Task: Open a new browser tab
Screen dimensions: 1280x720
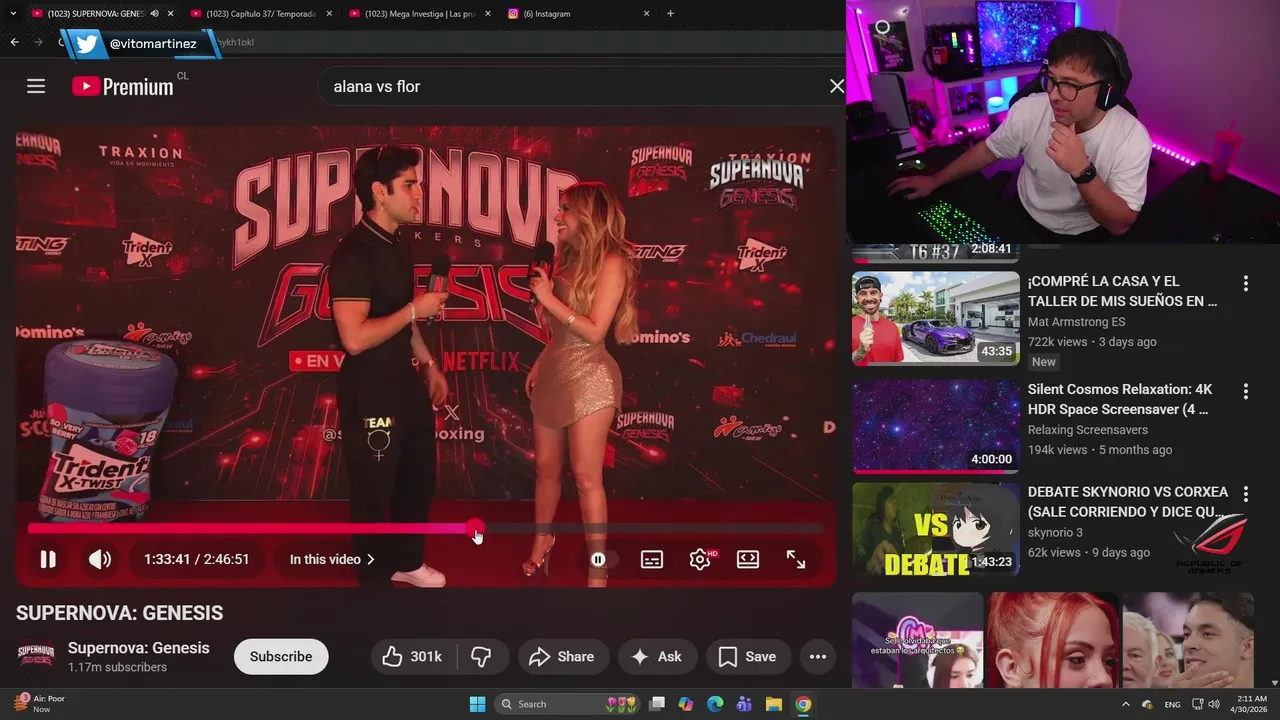Action: (x=670, y=14)
